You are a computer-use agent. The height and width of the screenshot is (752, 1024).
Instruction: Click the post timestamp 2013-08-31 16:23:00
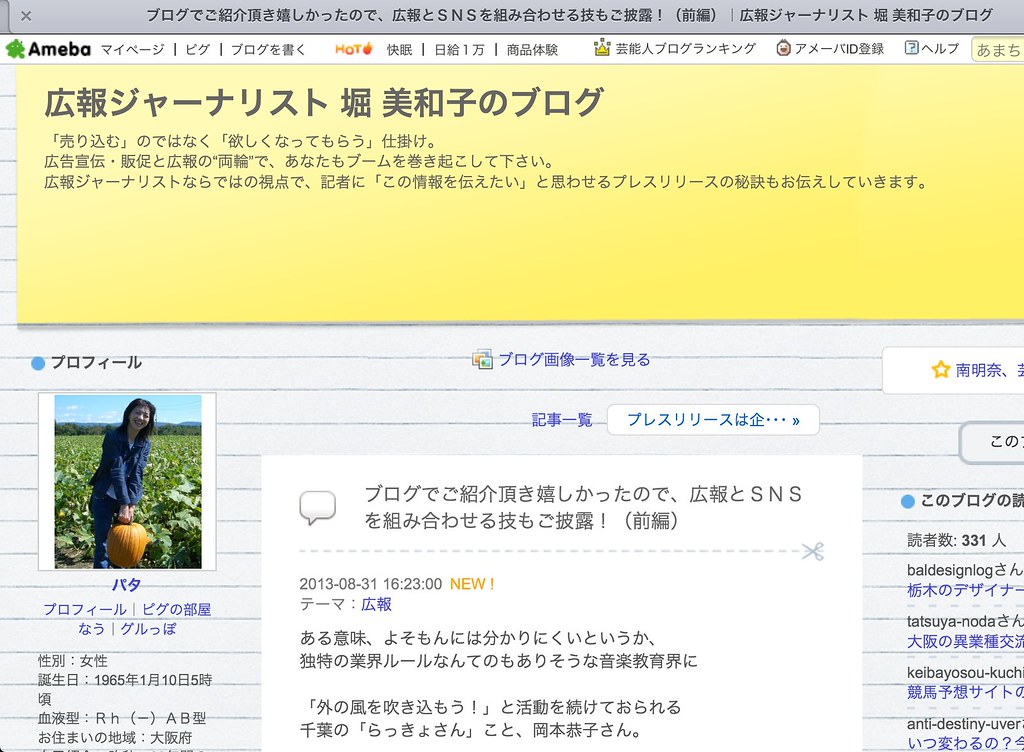370,584
